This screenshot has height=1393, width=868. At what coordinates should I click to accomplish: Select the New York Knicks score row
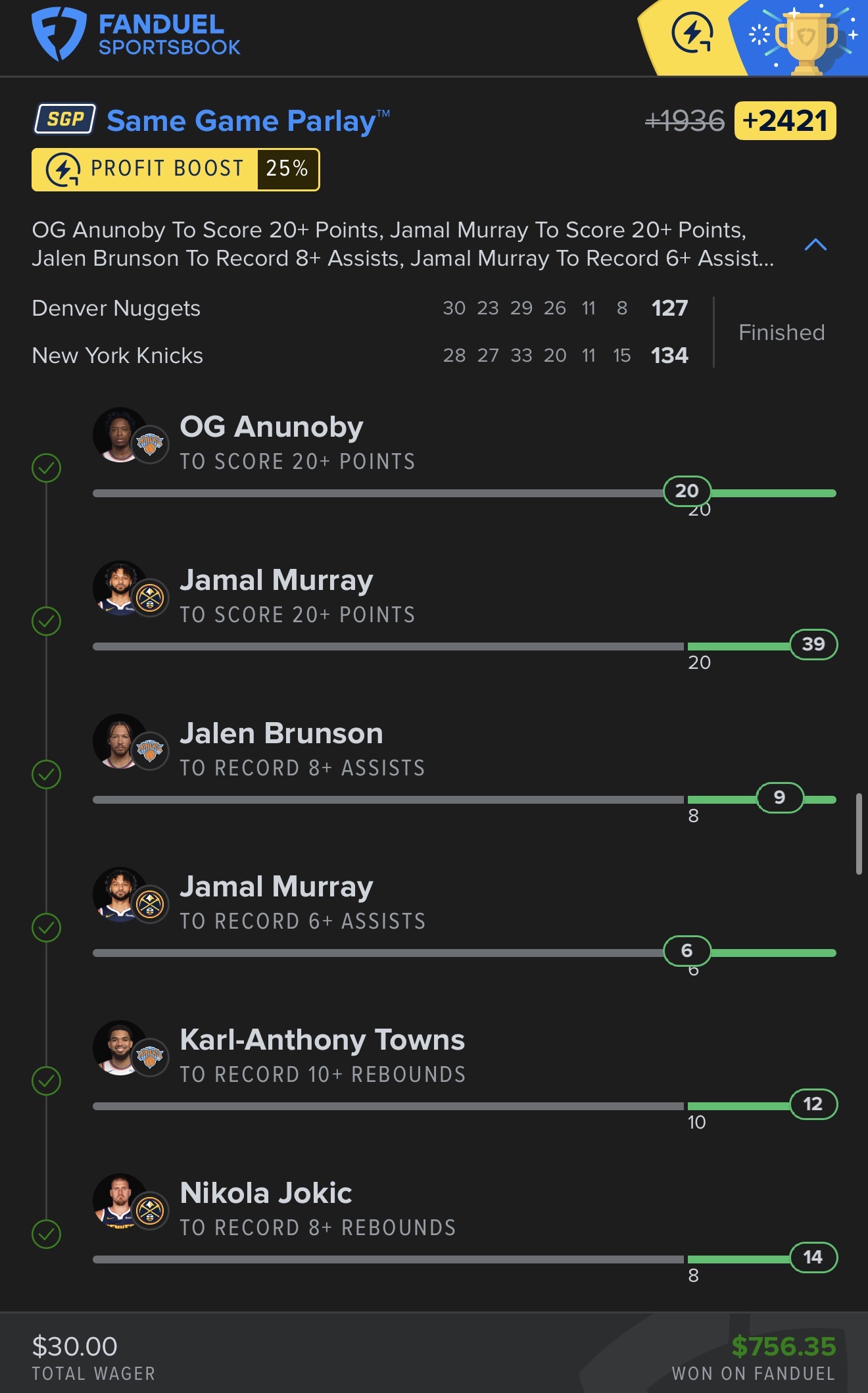click(x=359, y=356)
